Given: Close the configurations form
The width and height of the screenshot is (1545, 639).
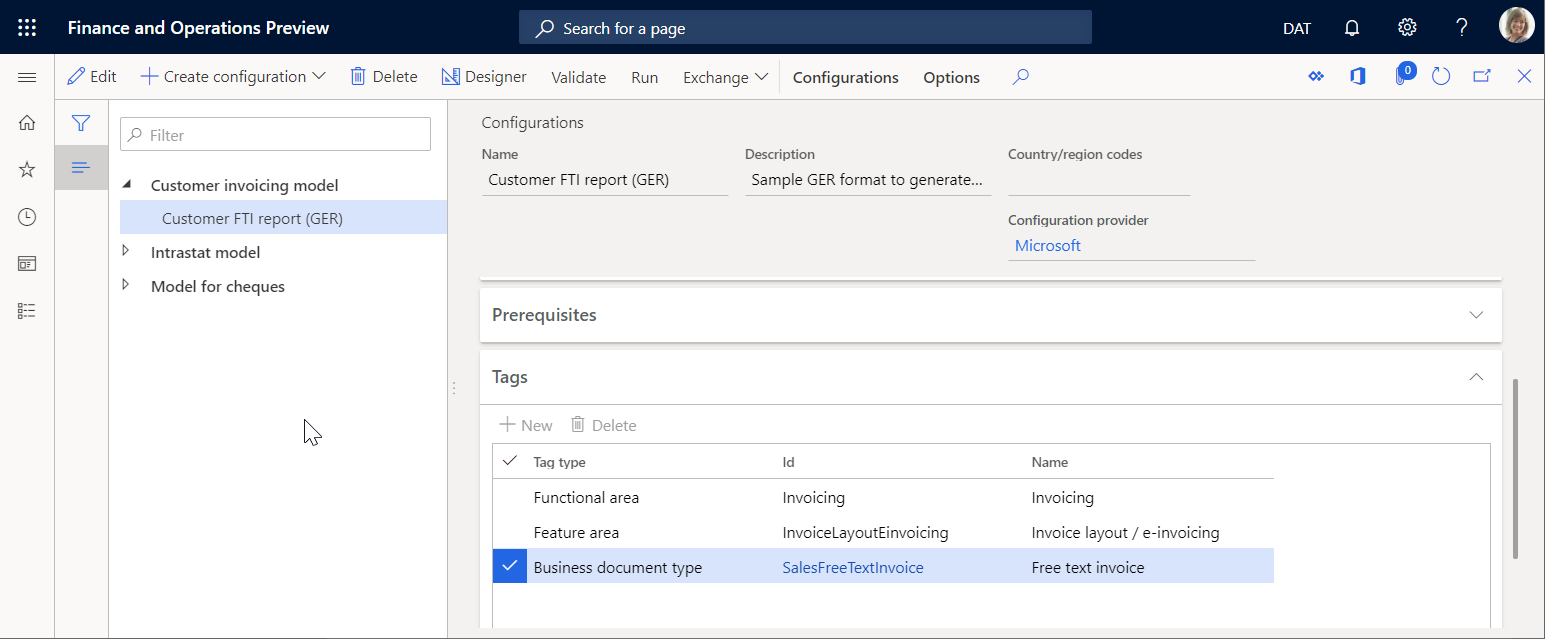Looking at the screenshot, I should (1524, 77).
